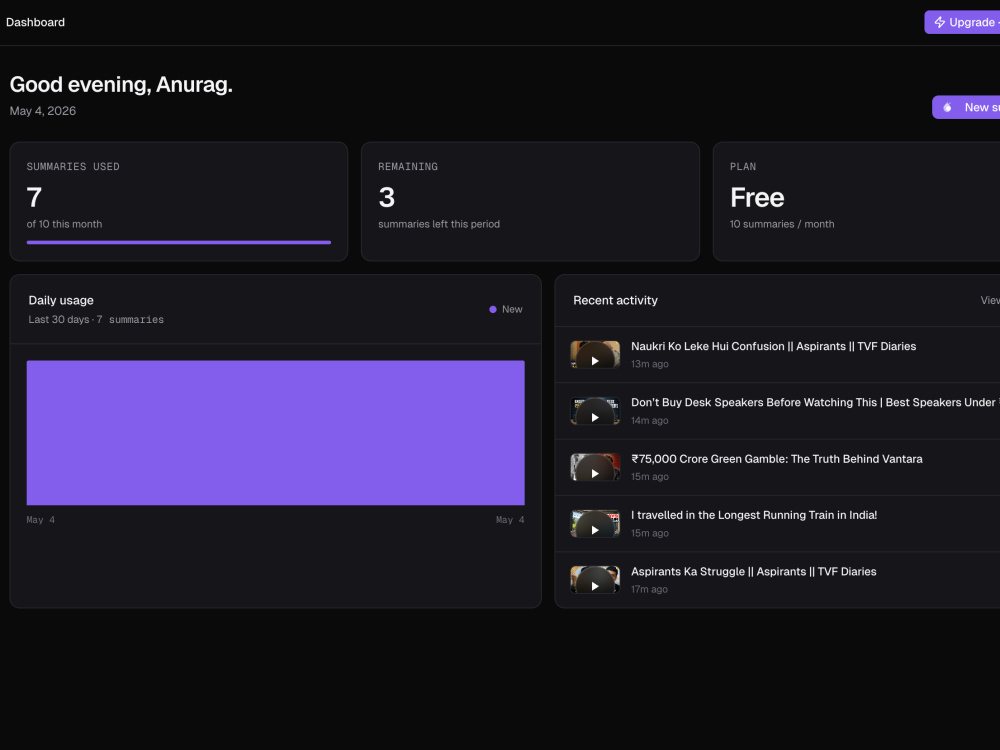Click the Summaries Used progress bar
The image size is (1000, 750).
click(x=179, y=242)
